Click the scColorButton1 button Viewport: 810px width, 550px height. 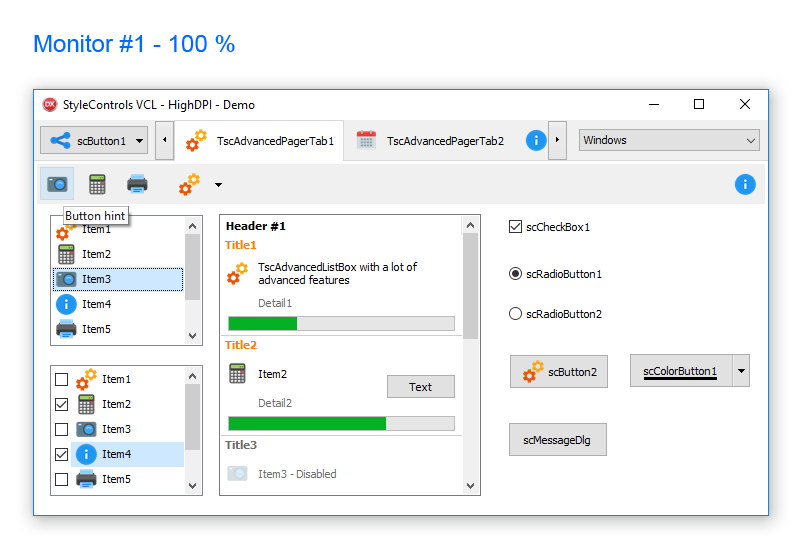681,371
